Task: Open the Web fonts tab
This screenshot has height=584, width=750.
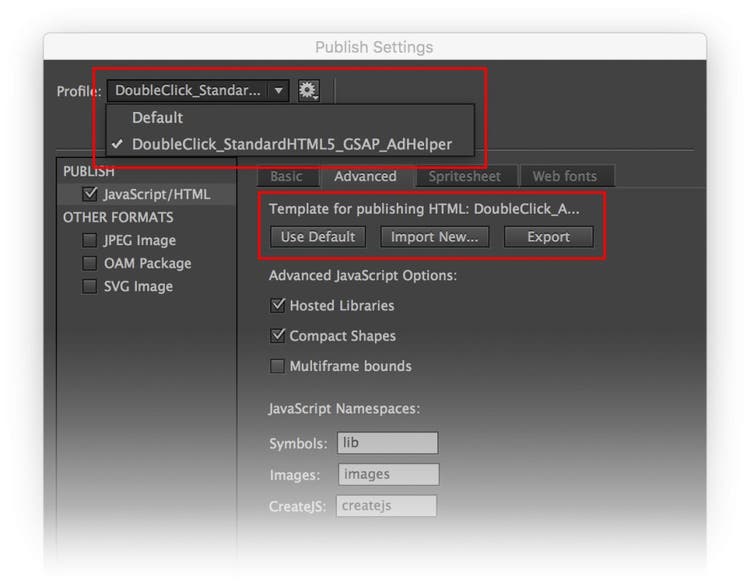Action: [564, 177]
